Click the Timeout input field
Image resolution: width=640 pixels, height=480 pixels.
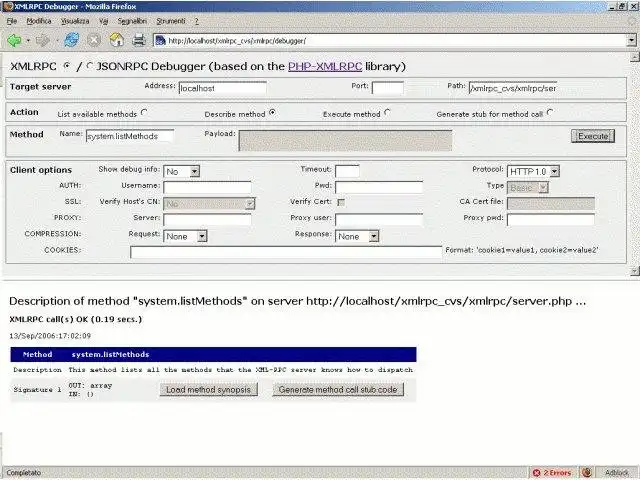point(347,171)
